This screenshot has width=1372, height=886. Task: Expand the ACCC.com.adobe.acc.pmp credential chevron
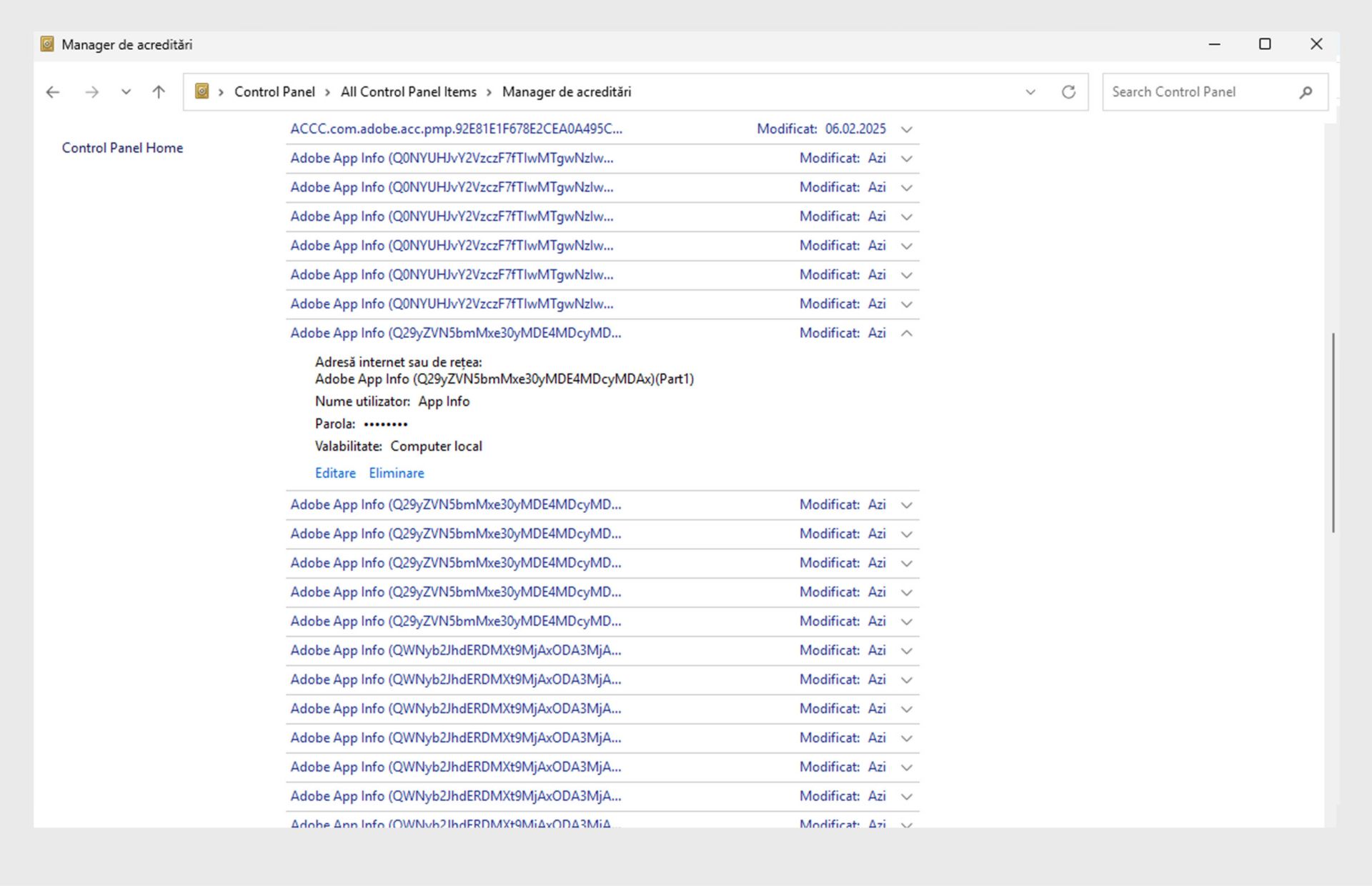point(906,129)
